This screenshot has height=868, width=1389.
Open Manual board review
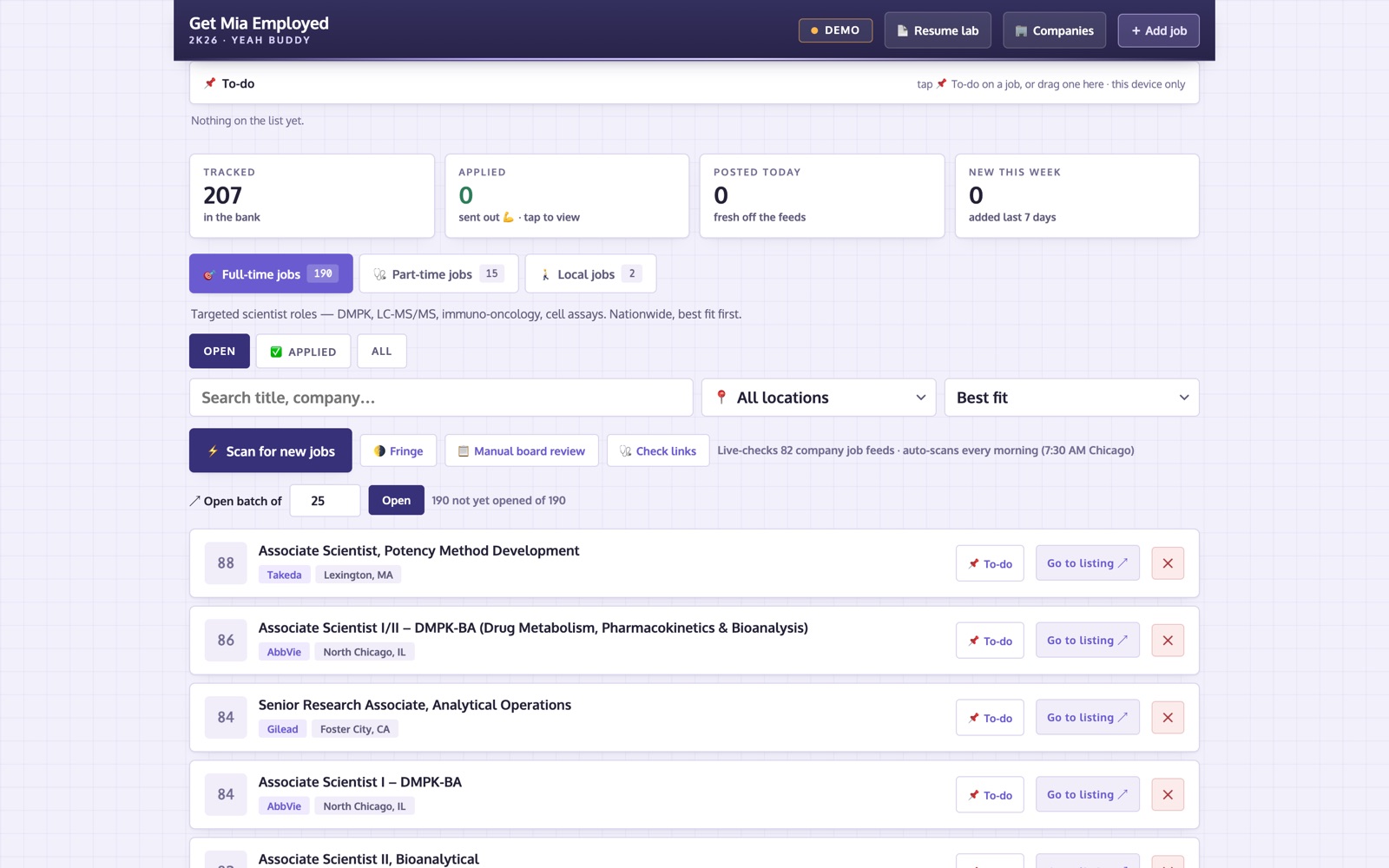(522, 450)
